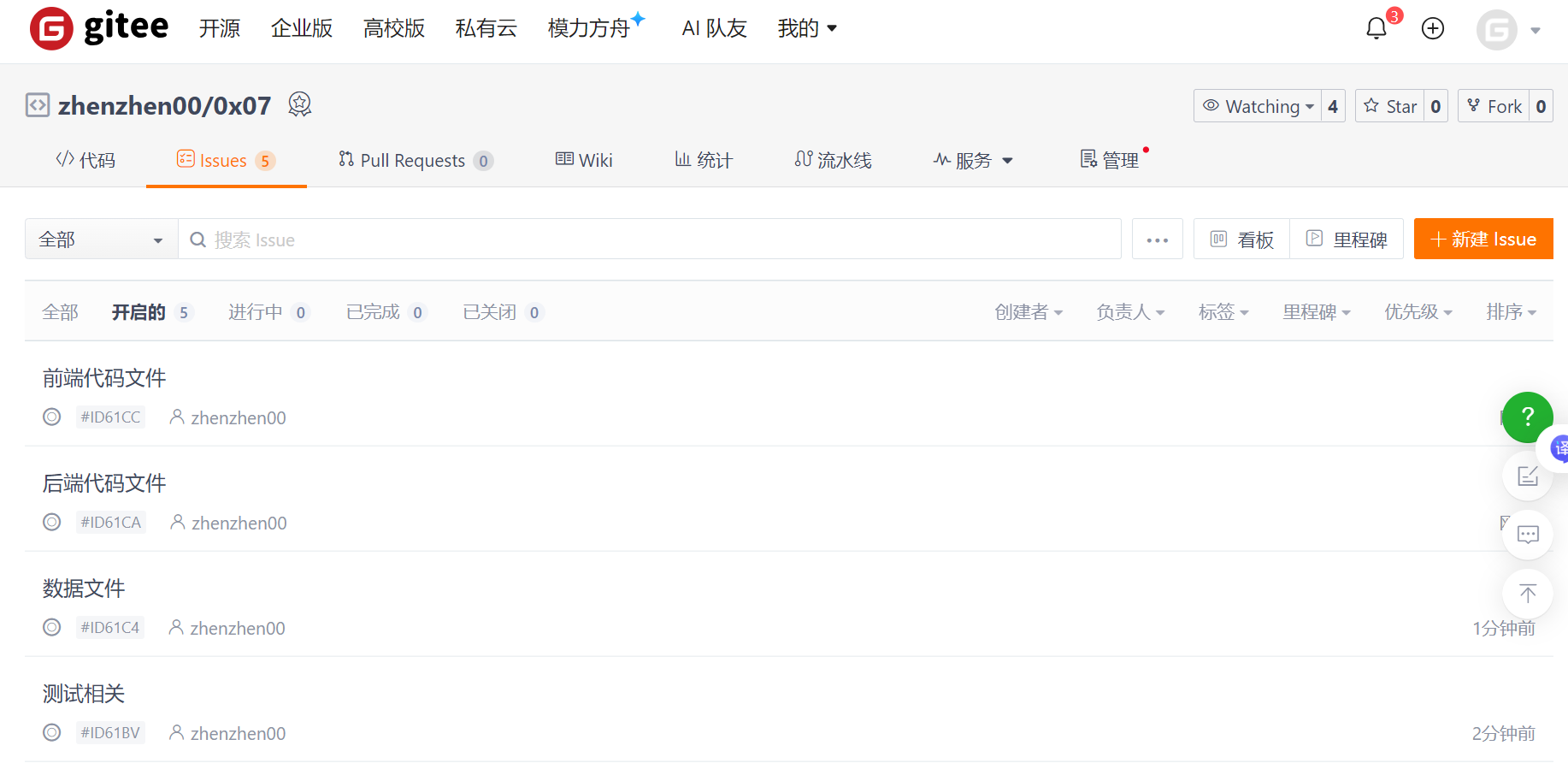Click watchers count 4
1568x769 pixels.
(x=1333, y=106)
